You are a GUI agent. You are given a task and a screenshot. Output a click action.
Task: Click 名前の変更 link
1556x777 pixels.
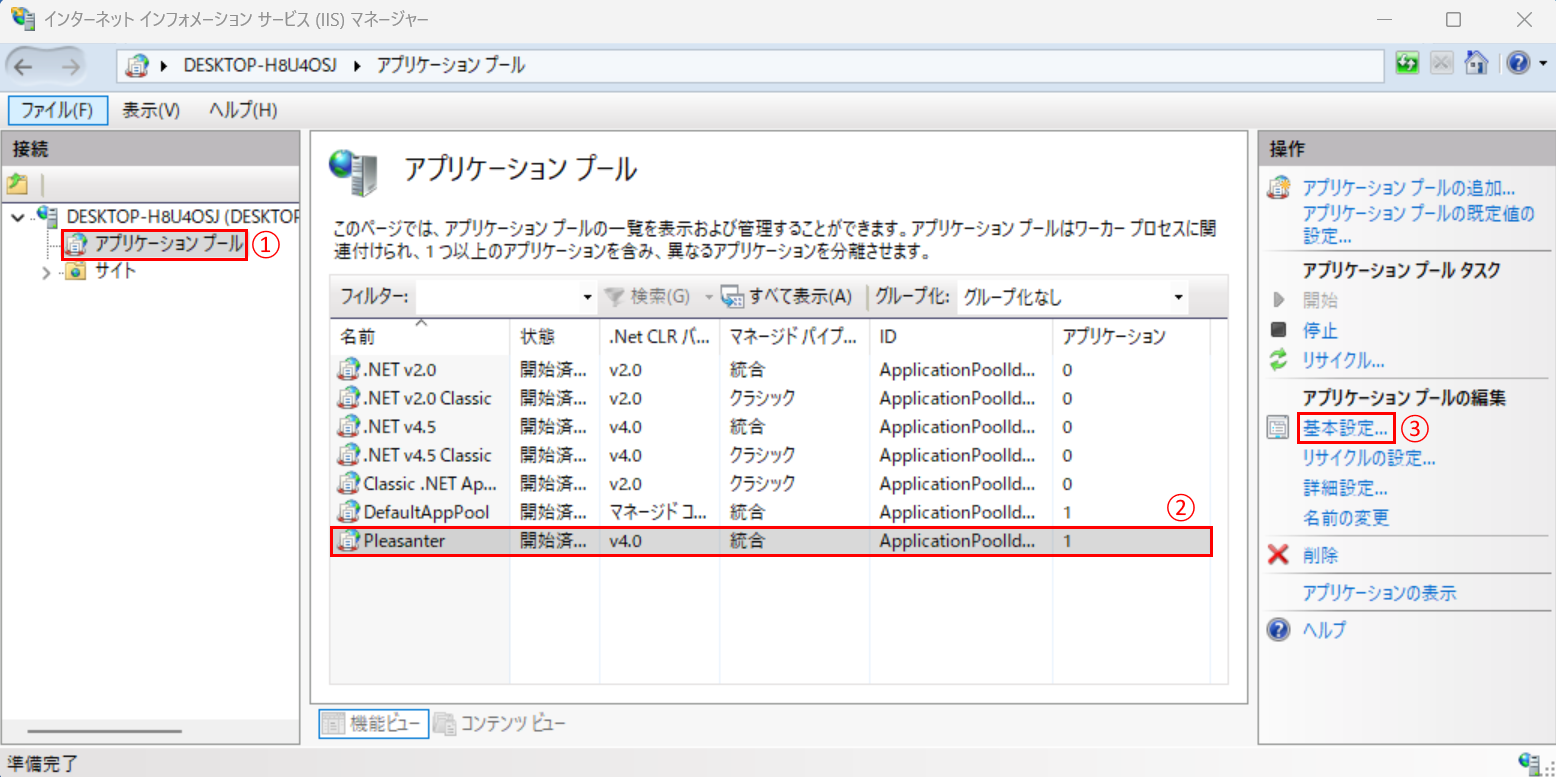point(1346,518)
